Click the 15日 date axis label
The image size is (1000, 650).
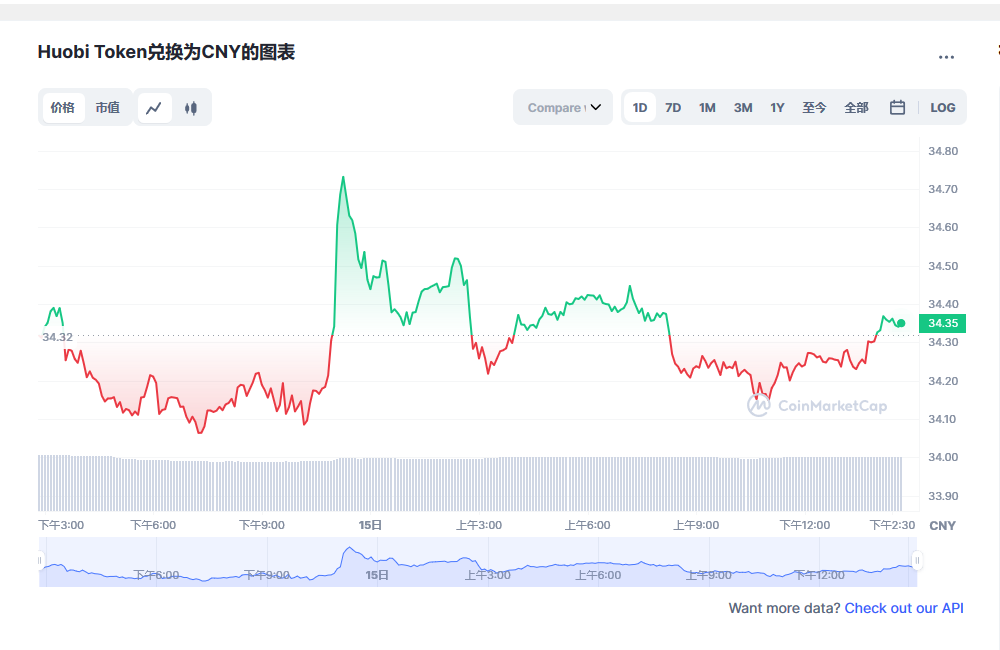point(370,525)
